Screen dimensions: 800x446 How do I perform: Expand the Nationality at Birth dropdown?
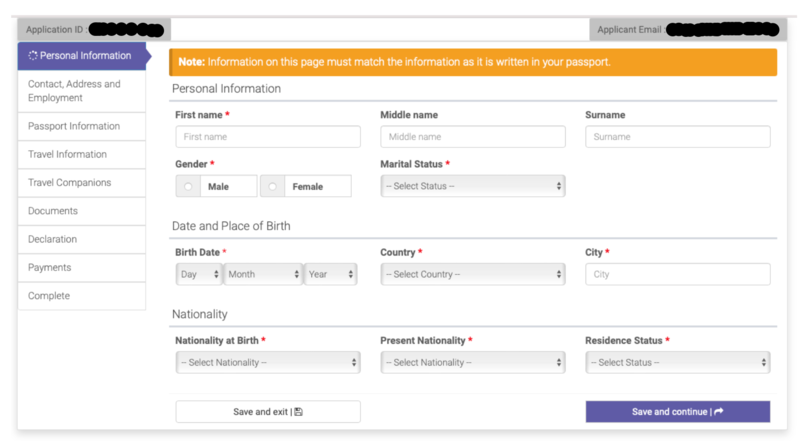point(267,362)
